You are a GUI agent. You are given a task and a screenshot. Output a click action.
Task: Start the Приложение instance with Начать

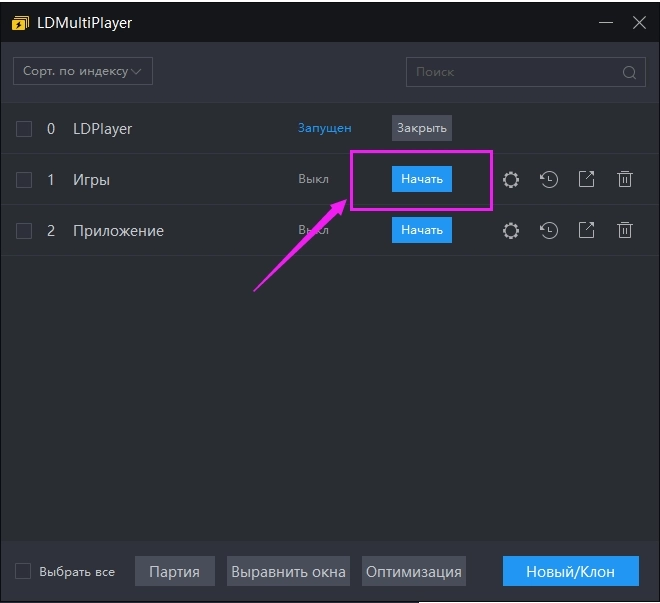(x=421, y=230)
